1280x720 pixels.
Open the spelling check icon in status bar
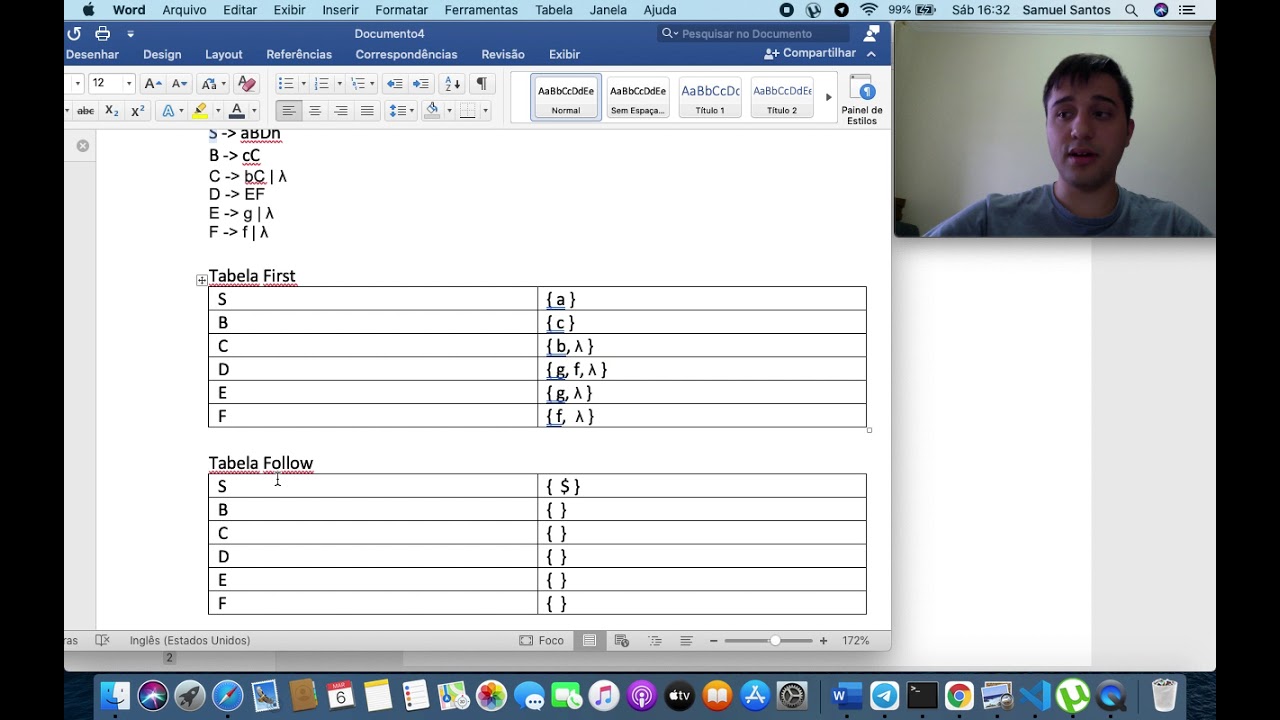[x=102, y=640]
